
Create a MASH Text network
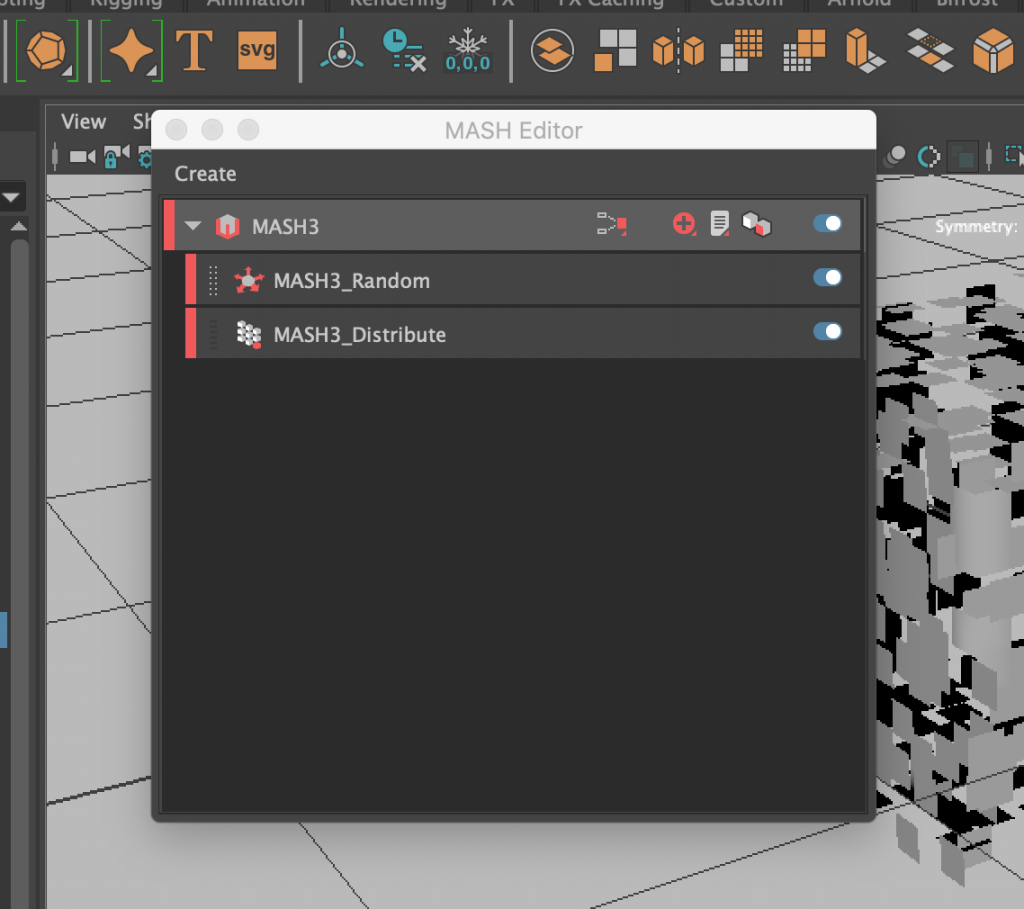coord(195,48)
